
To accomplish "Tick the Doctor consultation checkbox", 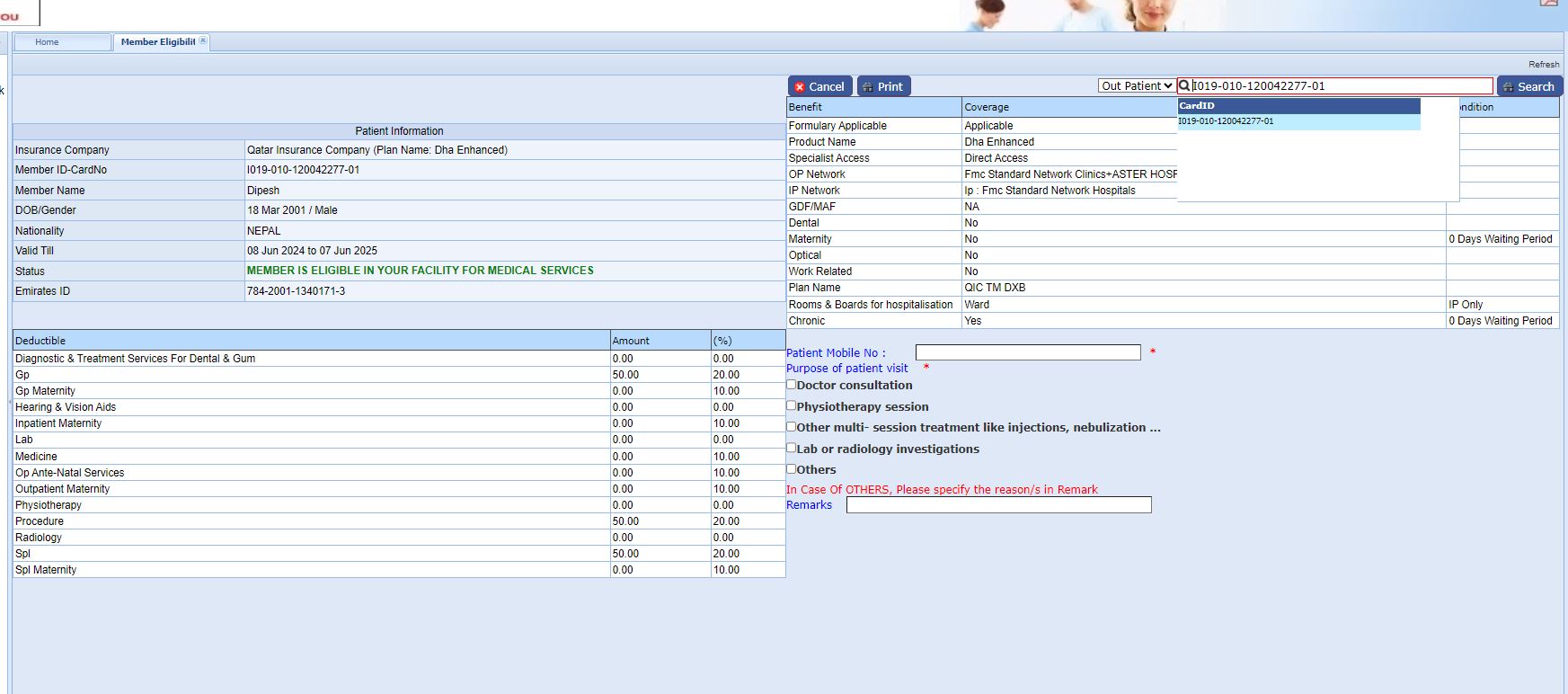I will [x=792, y=385].
